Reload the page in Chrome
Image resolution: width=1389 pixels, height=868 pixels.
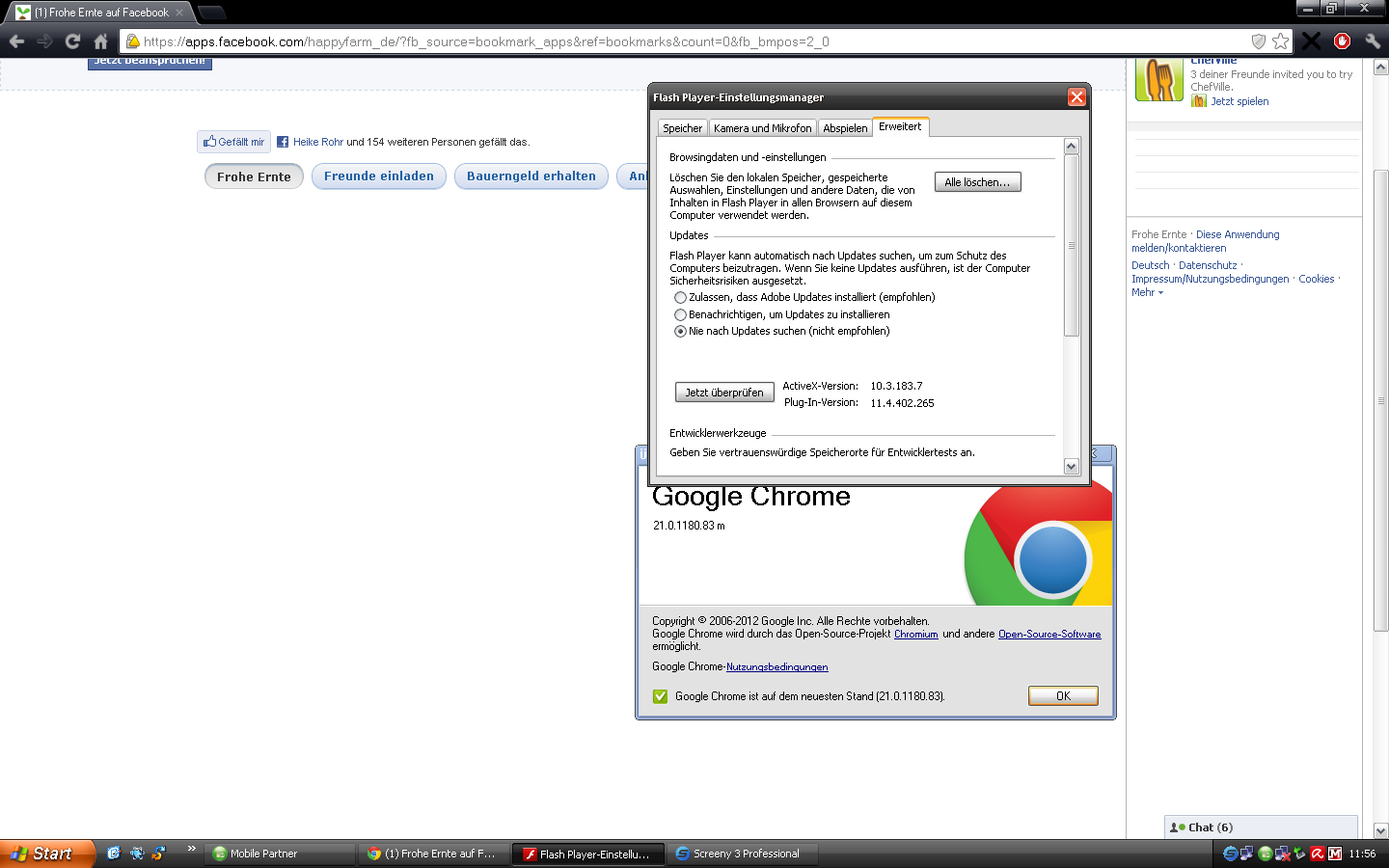(72, 41)
